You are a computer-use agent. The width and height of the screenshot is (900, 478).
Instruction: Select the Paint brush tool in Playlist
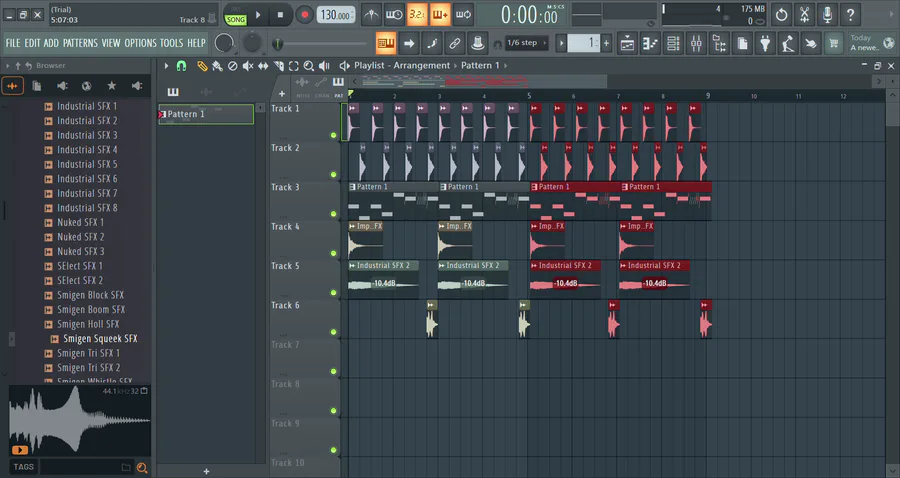[217, 66]
